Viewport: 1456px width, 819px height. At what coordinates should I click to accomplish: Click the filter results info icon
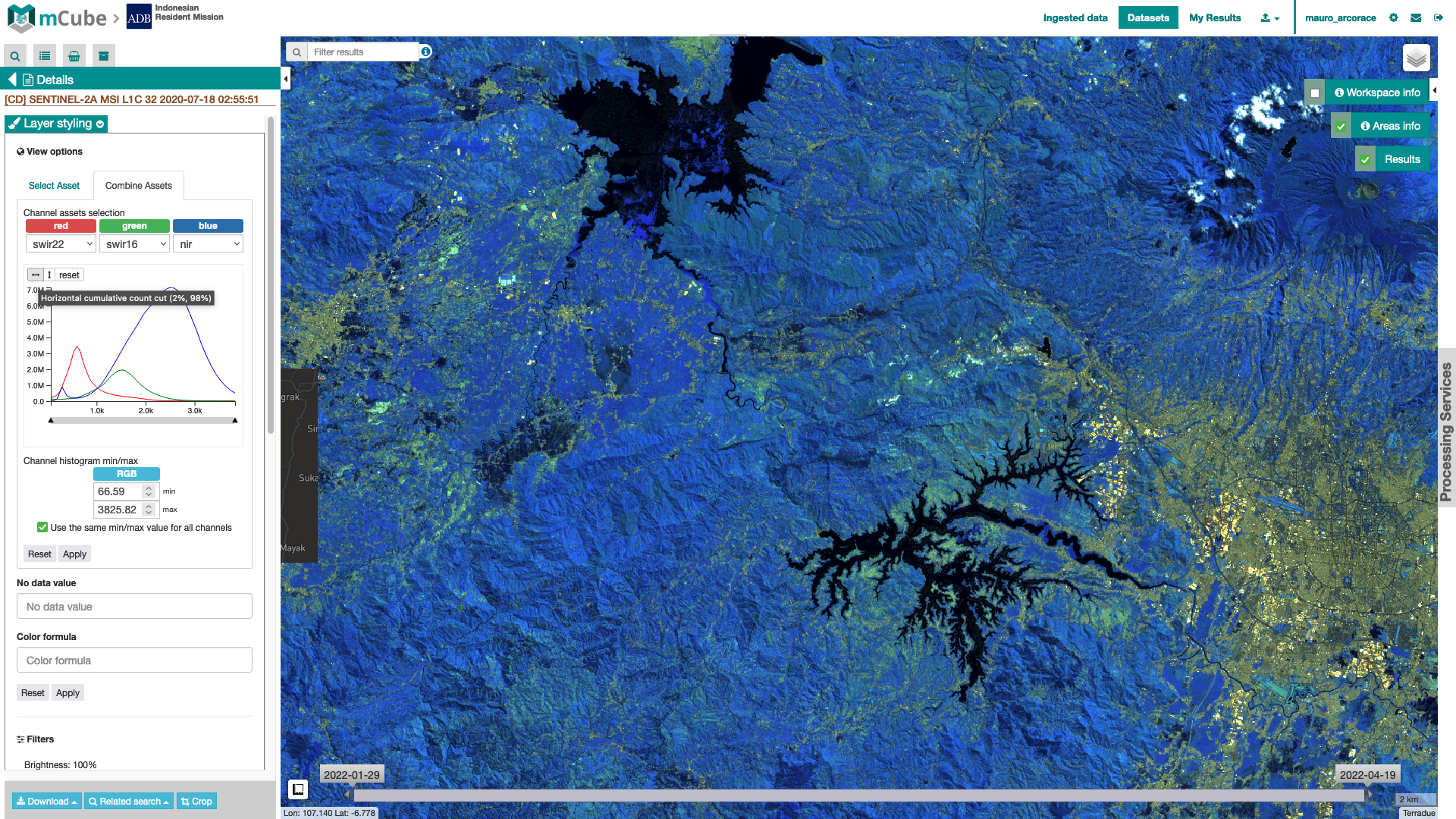tap(426, 52)
